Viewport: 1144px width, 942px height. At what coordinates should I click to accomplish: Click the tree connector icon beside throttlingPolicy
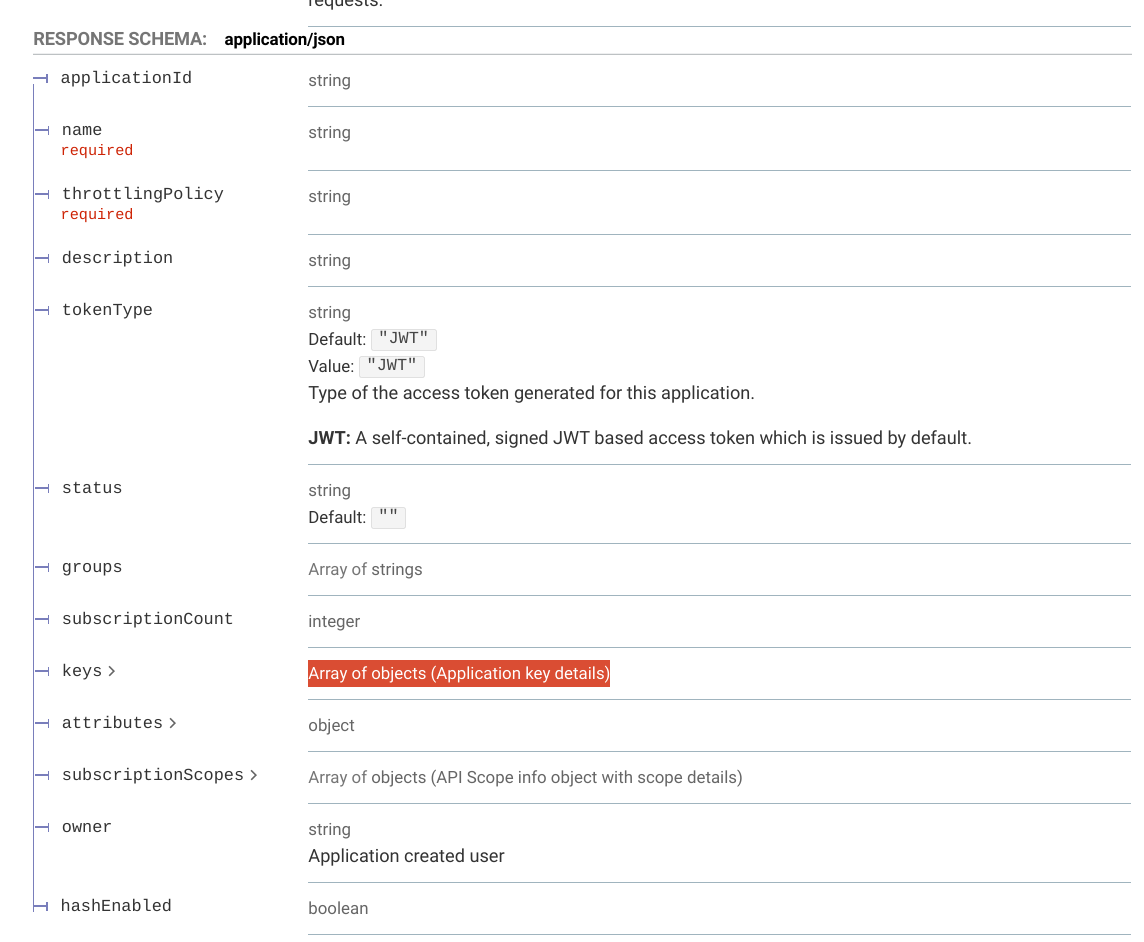pyautogui.click(x=41, y=193)
